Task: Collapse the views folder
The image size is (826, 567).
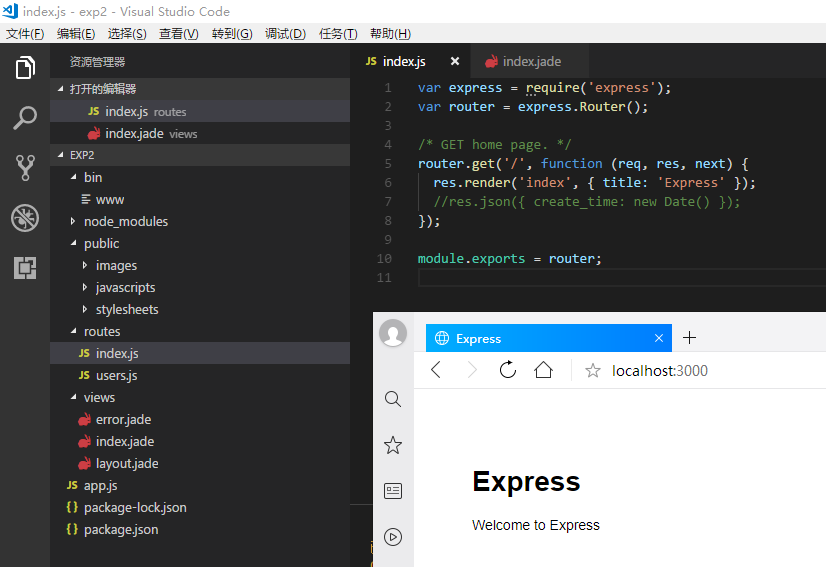Action: pos(99,397)
